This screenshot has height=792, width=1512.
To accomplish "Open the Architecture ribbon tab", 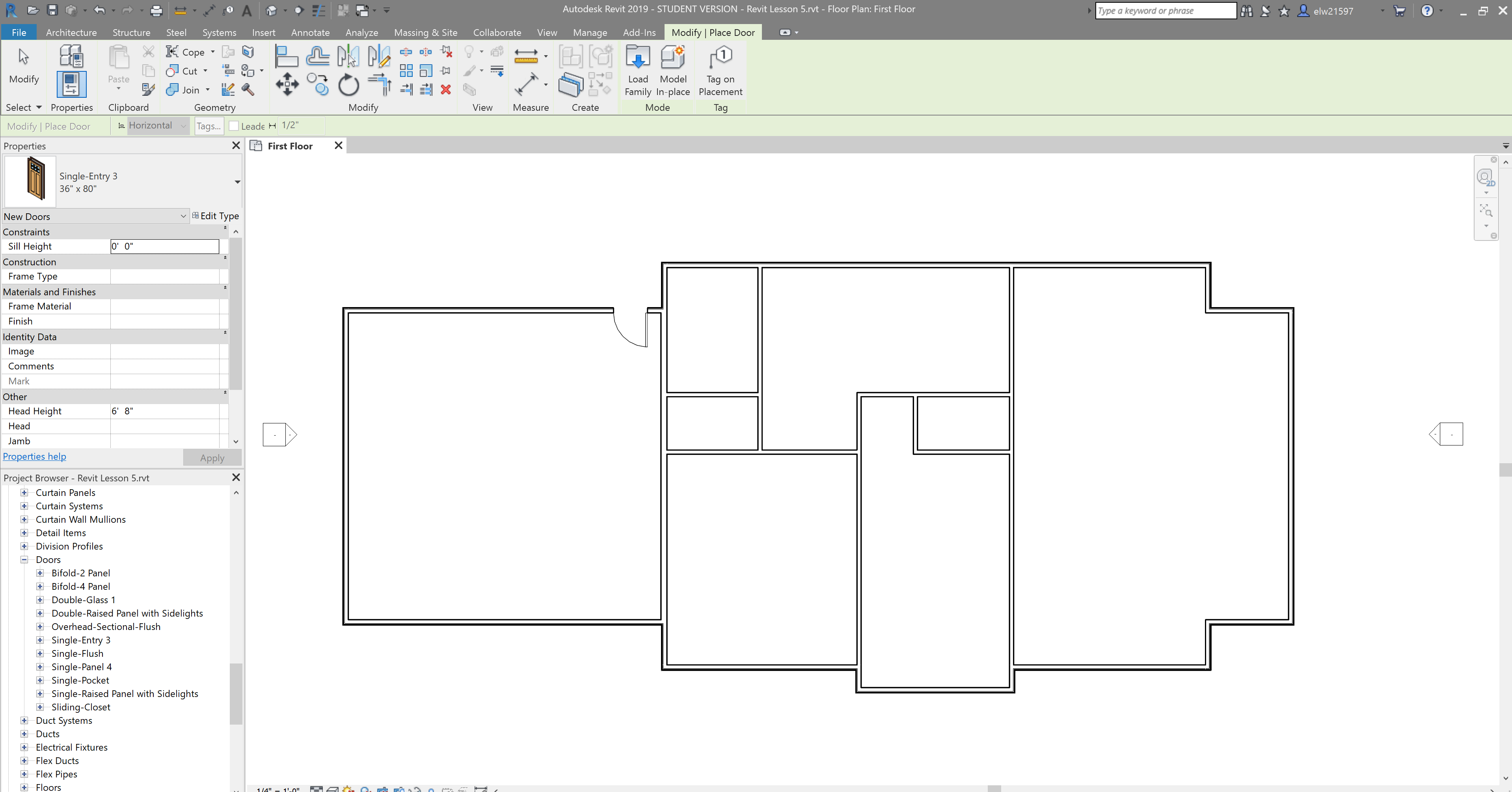I will click(71, 32).
